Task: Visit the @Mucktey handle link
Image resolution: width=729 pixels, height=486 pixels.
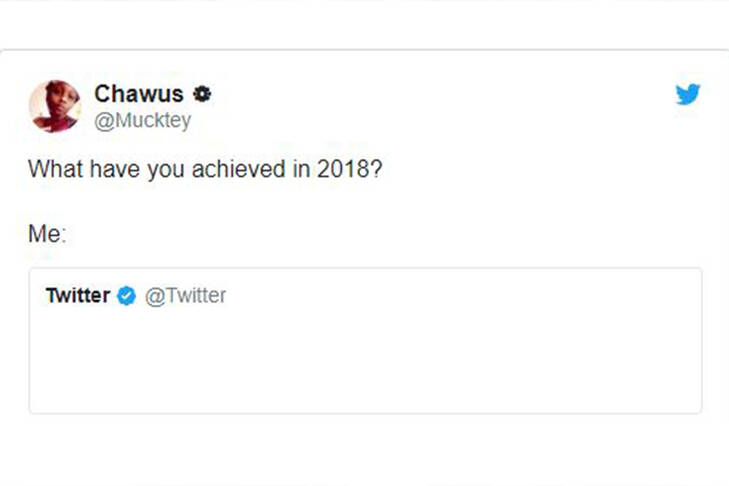Action: [142, 121]
